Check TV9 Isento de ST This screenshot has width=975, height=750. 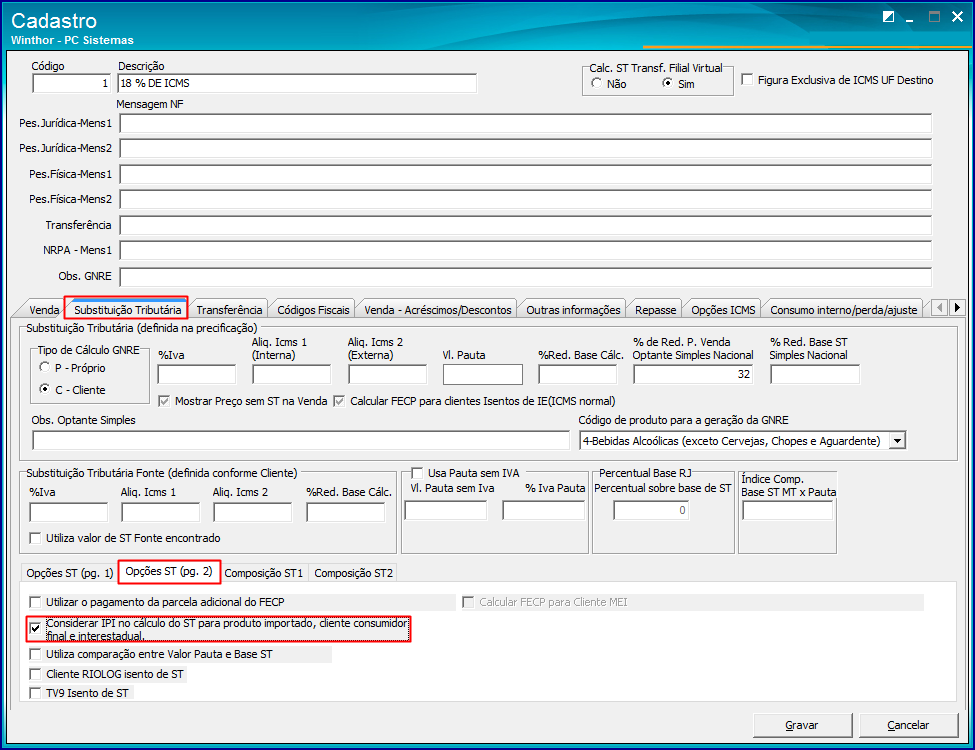coord(35,693)
